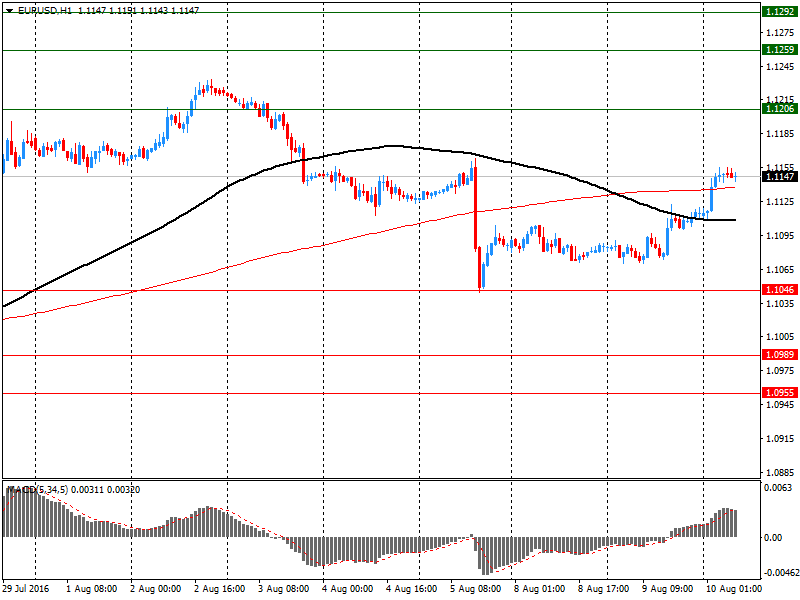The width and height of the screenshot is (800, 600).
Task: Click the 1 Aug 08:00 time axis label
Action: (x=92, y=589)
